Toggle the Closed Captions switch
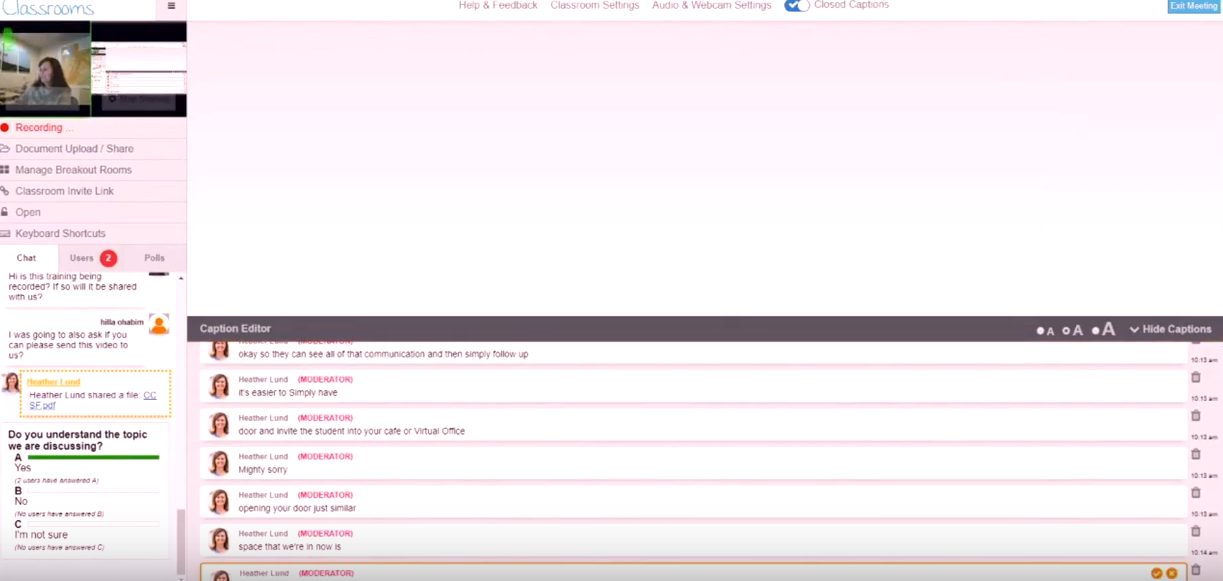The height and width of the screenshot is (581, 1223). [797, 5]
